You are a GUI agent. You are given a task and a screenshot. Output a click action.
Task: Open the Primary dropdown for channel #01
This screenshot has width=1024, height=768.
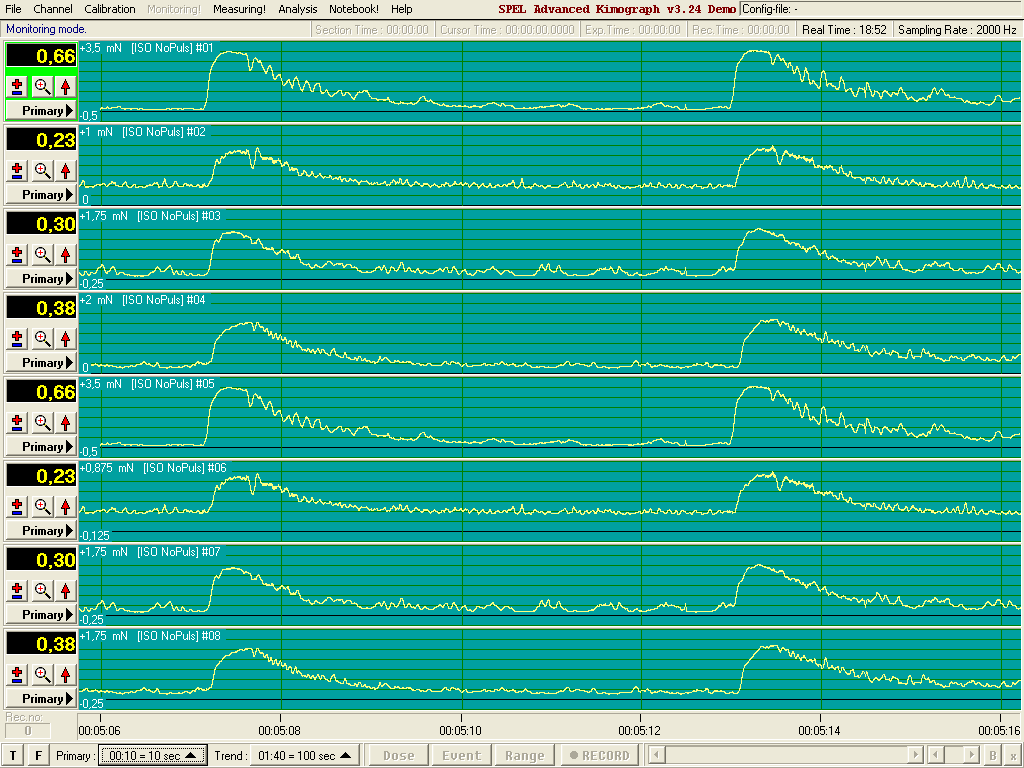41,110
